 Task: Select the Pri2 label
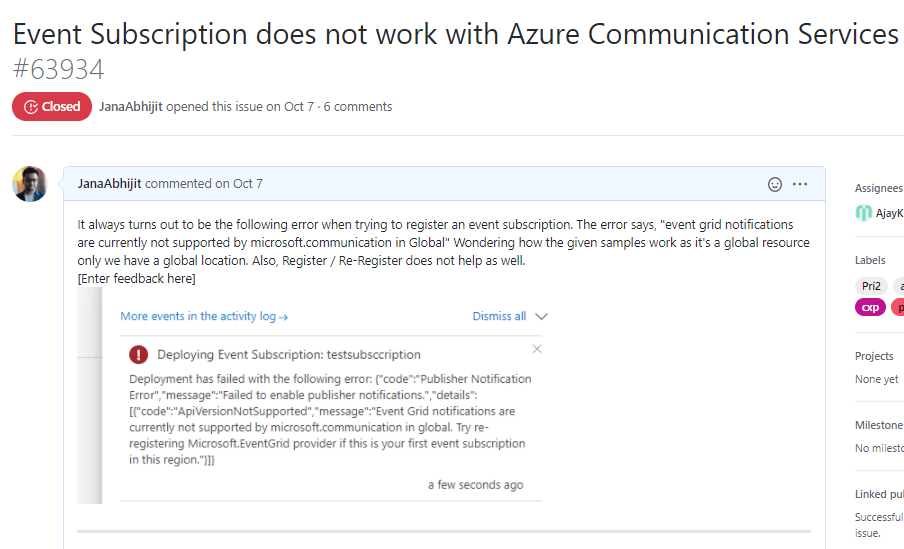click(871, 286)
